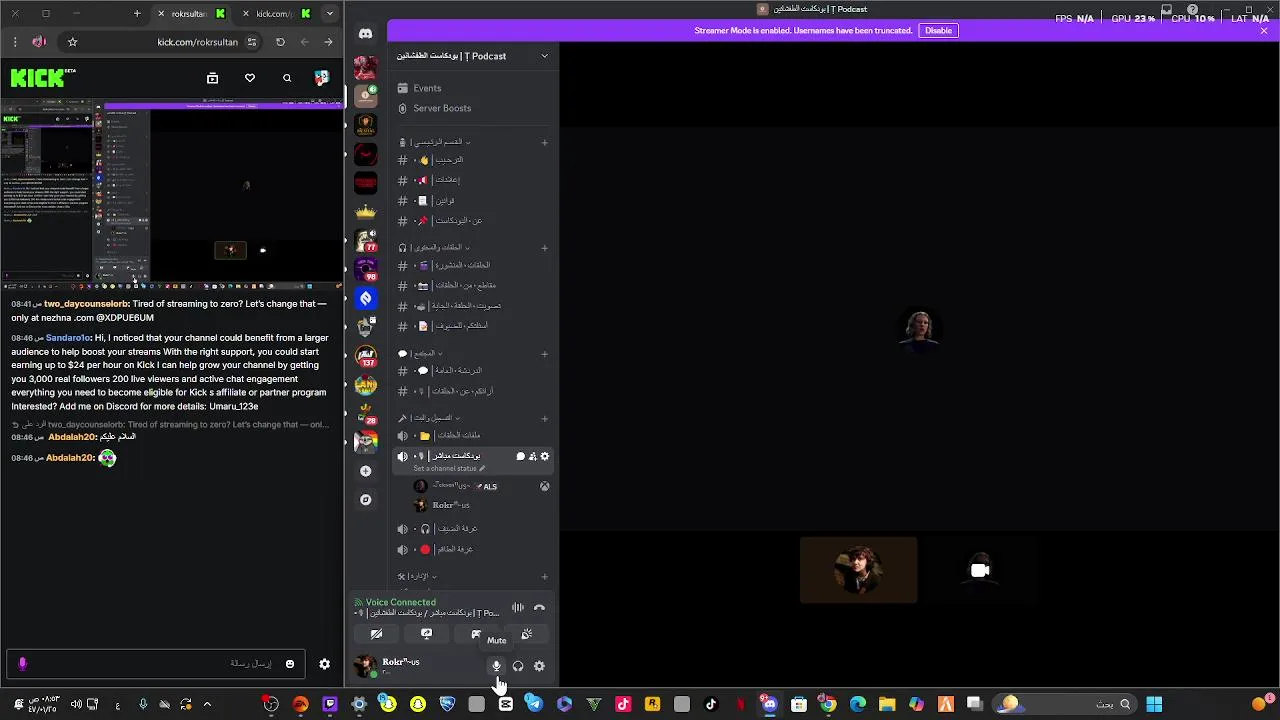The width and height of the screenshot is (1280, 720).
Task: Open the soundboard in voice panel
Action: 527,634
